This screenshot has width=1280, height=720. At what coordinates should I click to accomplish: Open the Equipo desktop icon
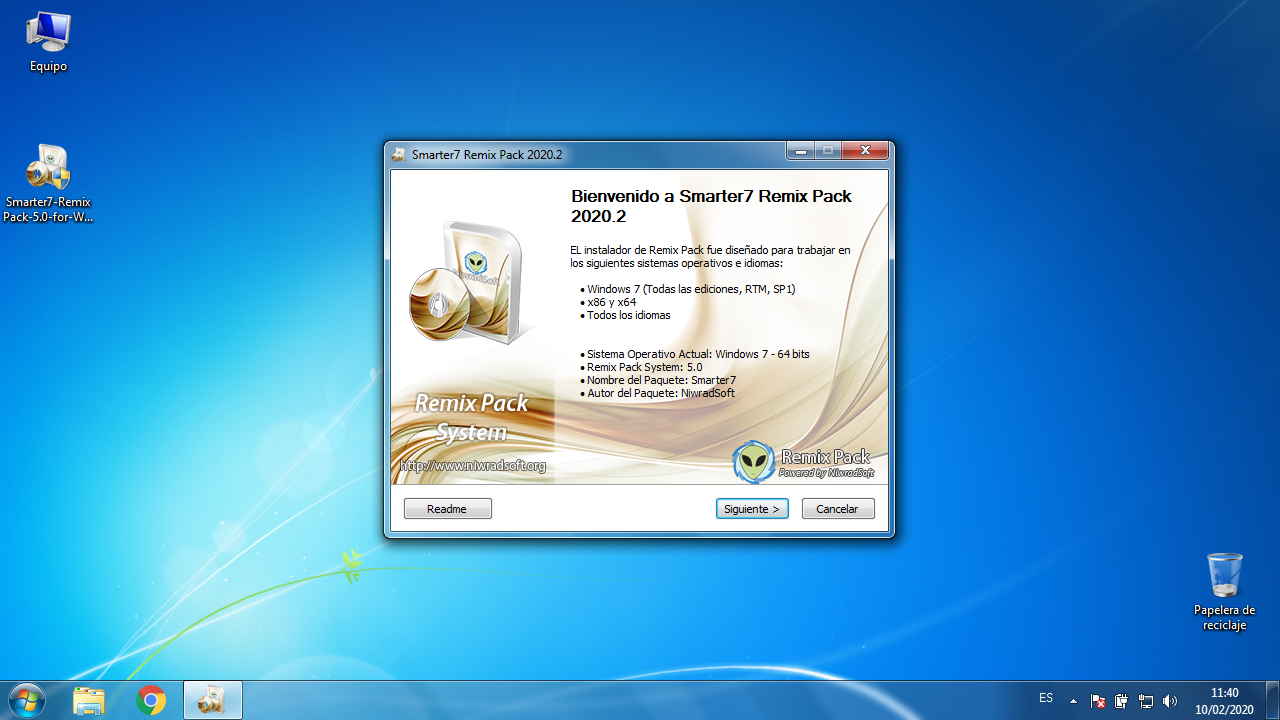pos(48,43)
